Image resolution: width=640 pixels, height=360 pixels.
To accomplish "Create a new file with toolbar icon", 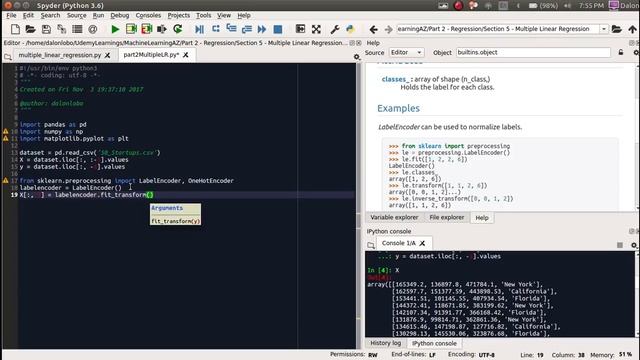I will pos(15,29).
